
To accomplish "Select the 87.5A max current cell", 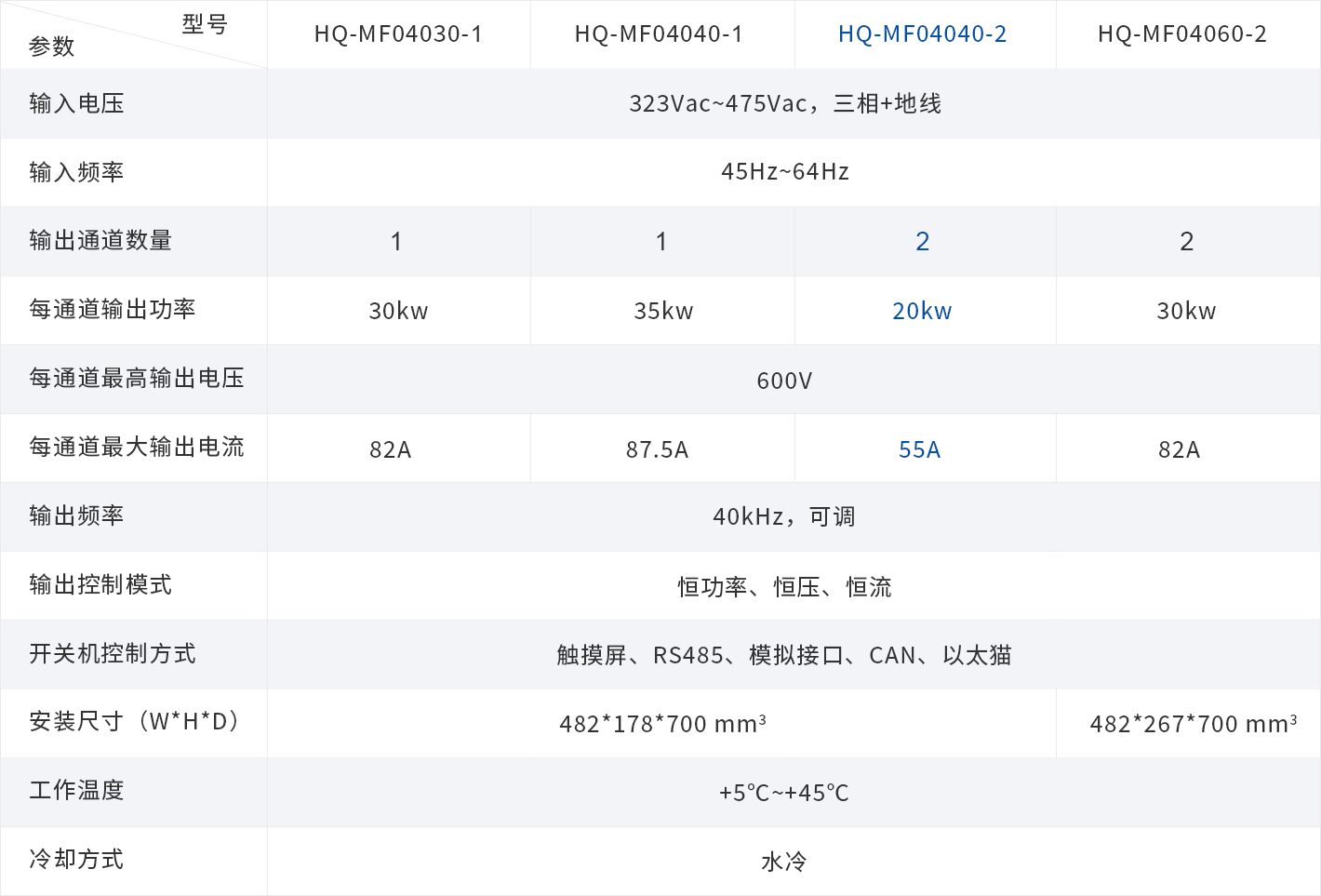I will 657,450.
